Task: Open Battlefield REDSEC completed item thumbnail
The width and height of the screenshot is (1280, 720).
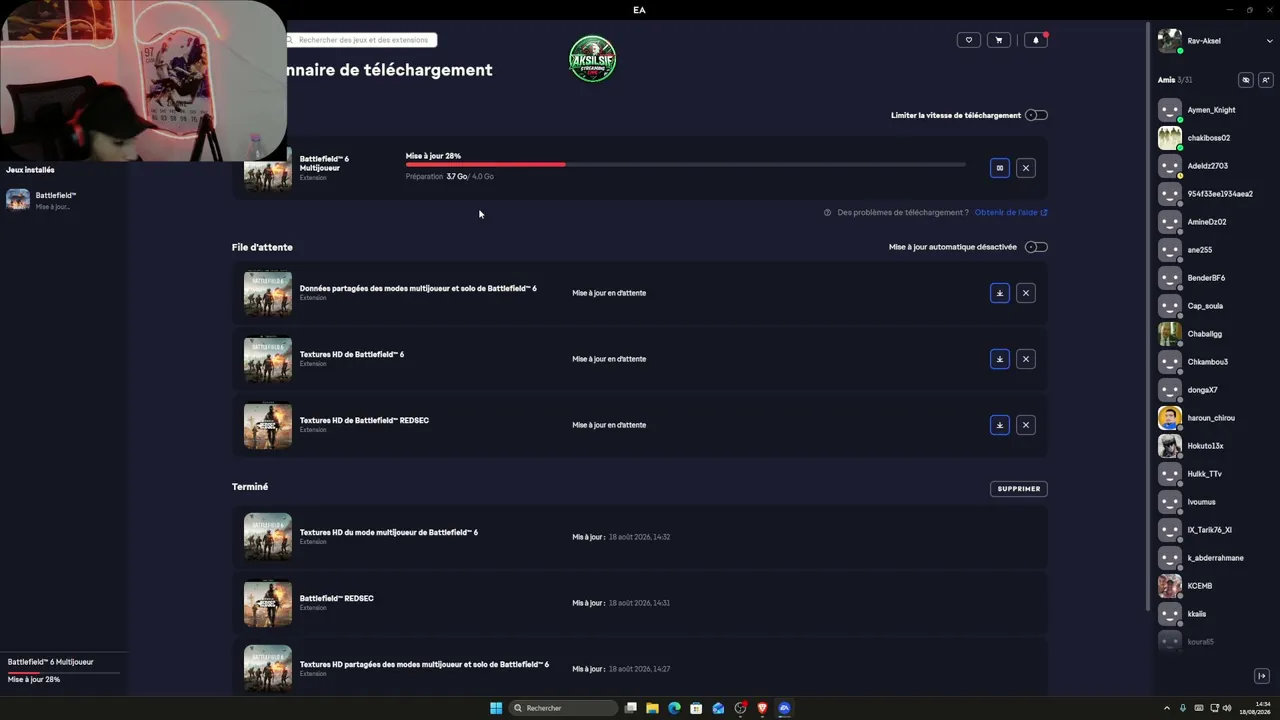Action: click(x=268, y=603)
